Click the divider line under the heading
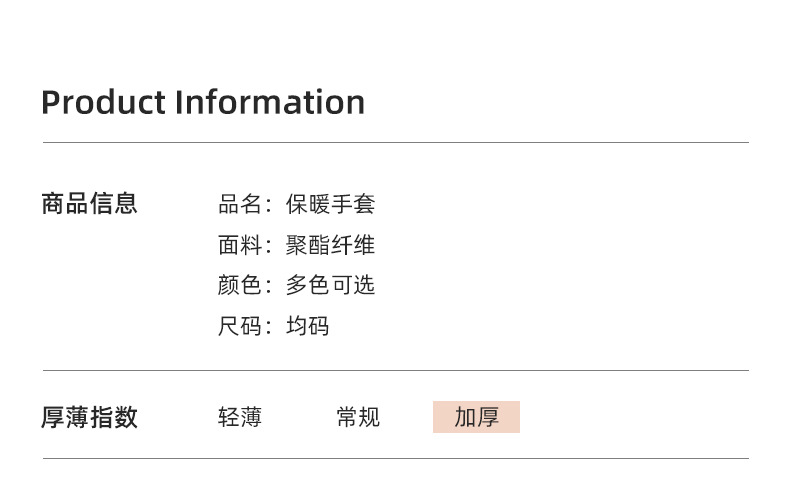790x501 pixels. pos(396,143)
